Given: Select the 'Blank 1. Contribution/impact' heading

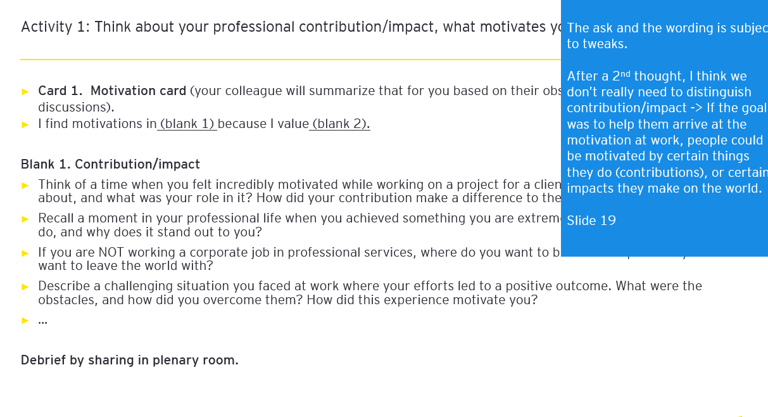Looking at the screenshot, I should tap(110, 164).
